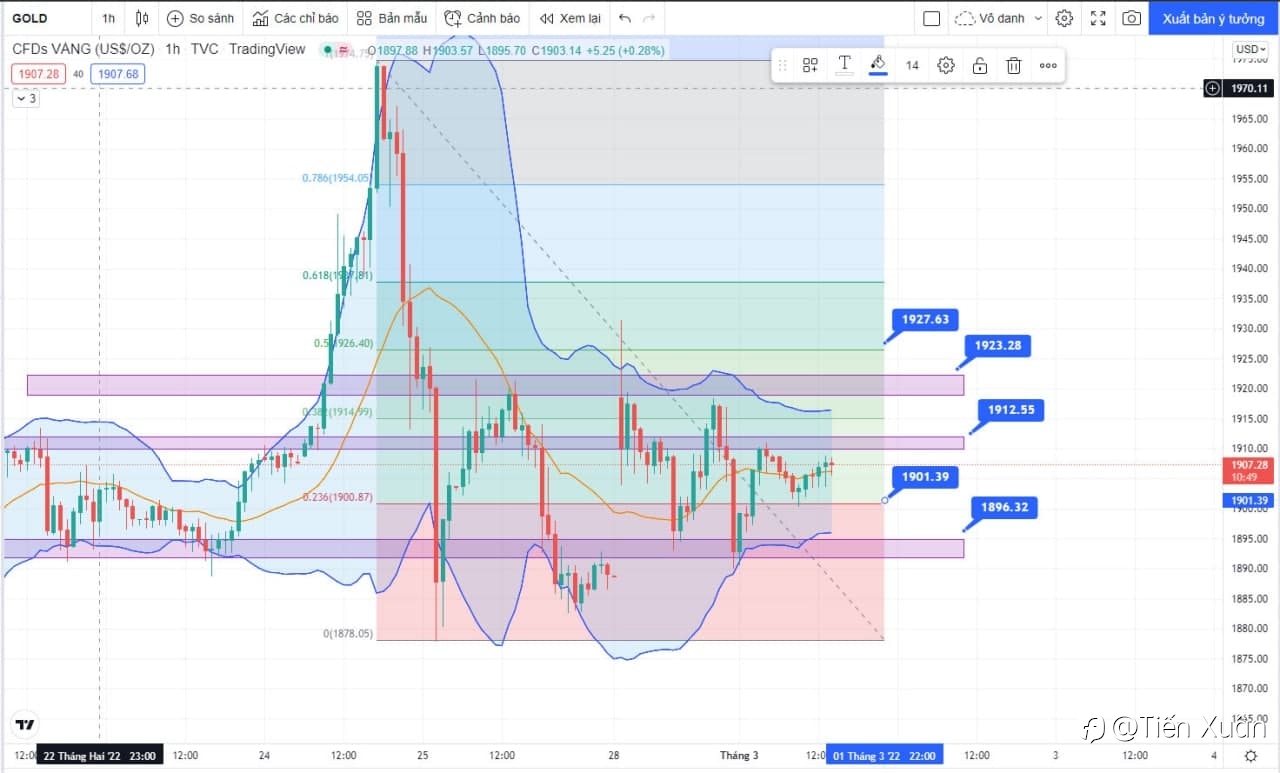
Task: Click plus icon next to 1970.11 price
Action: (x=1213, y=88)
